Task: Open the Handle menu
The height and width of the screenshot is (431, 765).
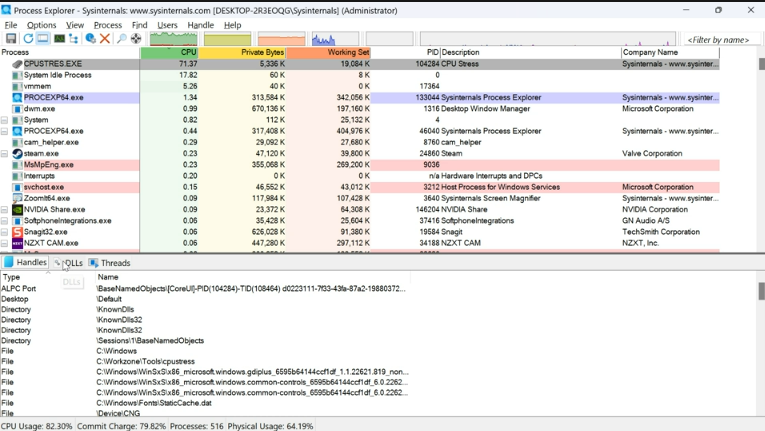Action: tap(201, 25)
